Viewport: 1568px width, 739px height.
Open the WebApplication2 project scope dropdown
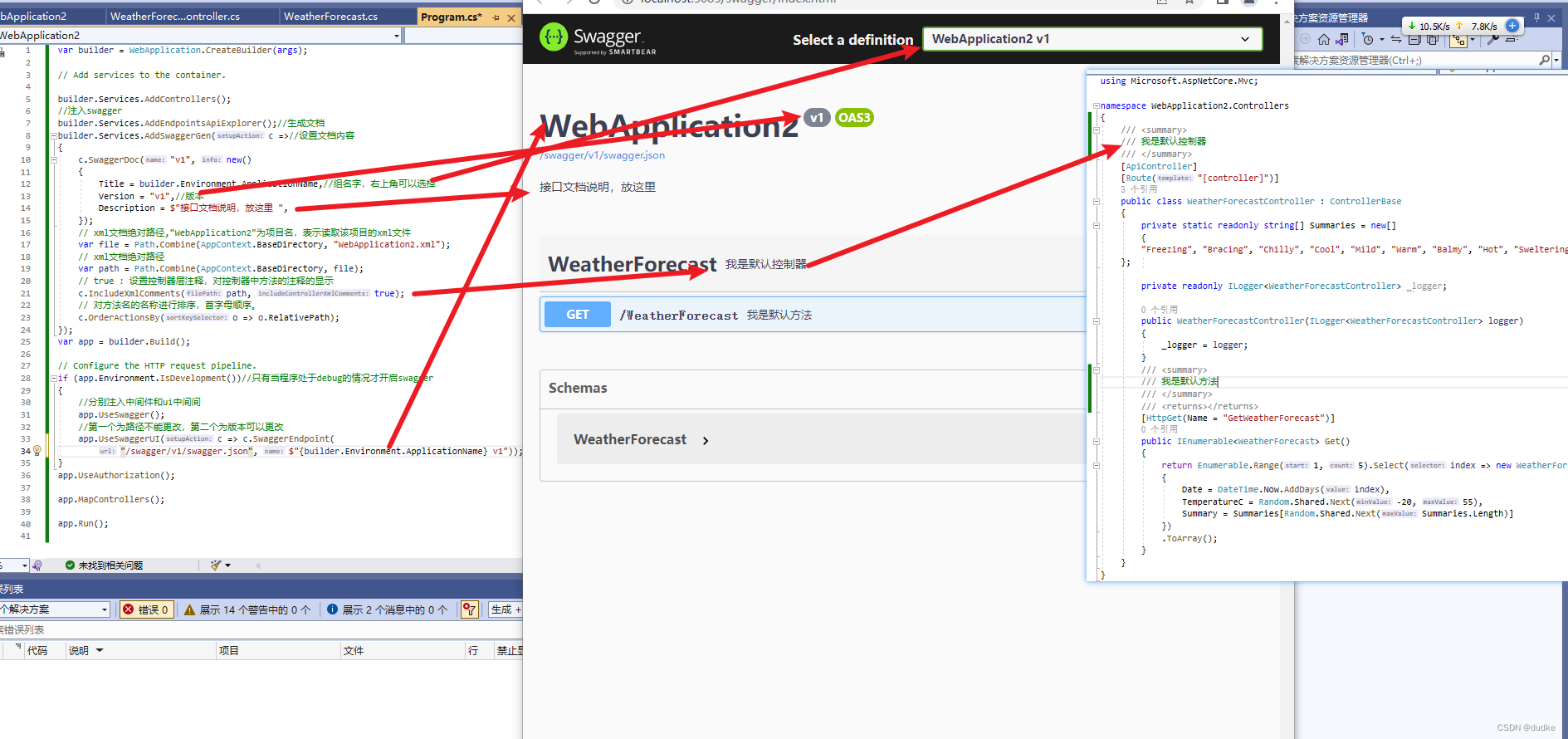[x=200, y=36]
